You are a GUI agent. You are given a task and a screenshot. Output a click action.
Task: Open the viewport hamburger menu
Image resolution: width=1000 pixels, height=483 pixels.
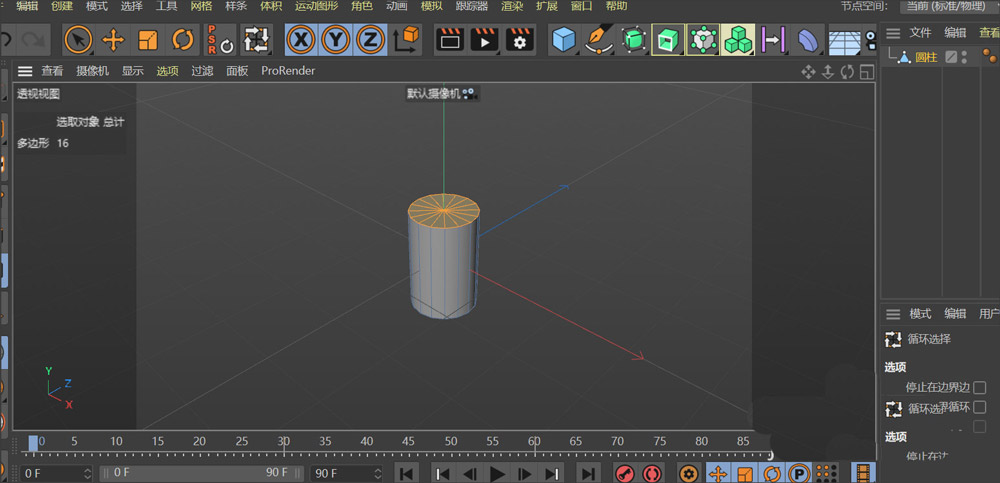coord(24,71)
